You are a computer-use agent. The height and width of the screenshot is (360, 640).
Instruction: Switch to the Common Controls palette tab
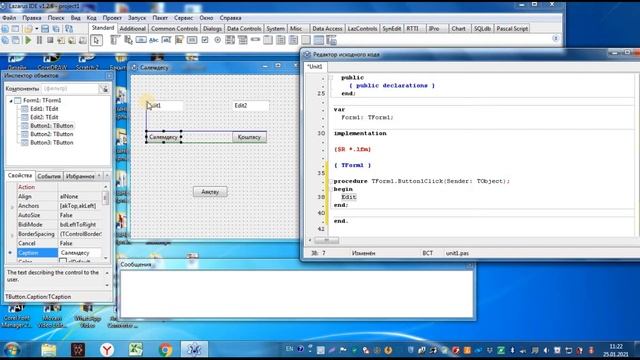click(174, 29)
